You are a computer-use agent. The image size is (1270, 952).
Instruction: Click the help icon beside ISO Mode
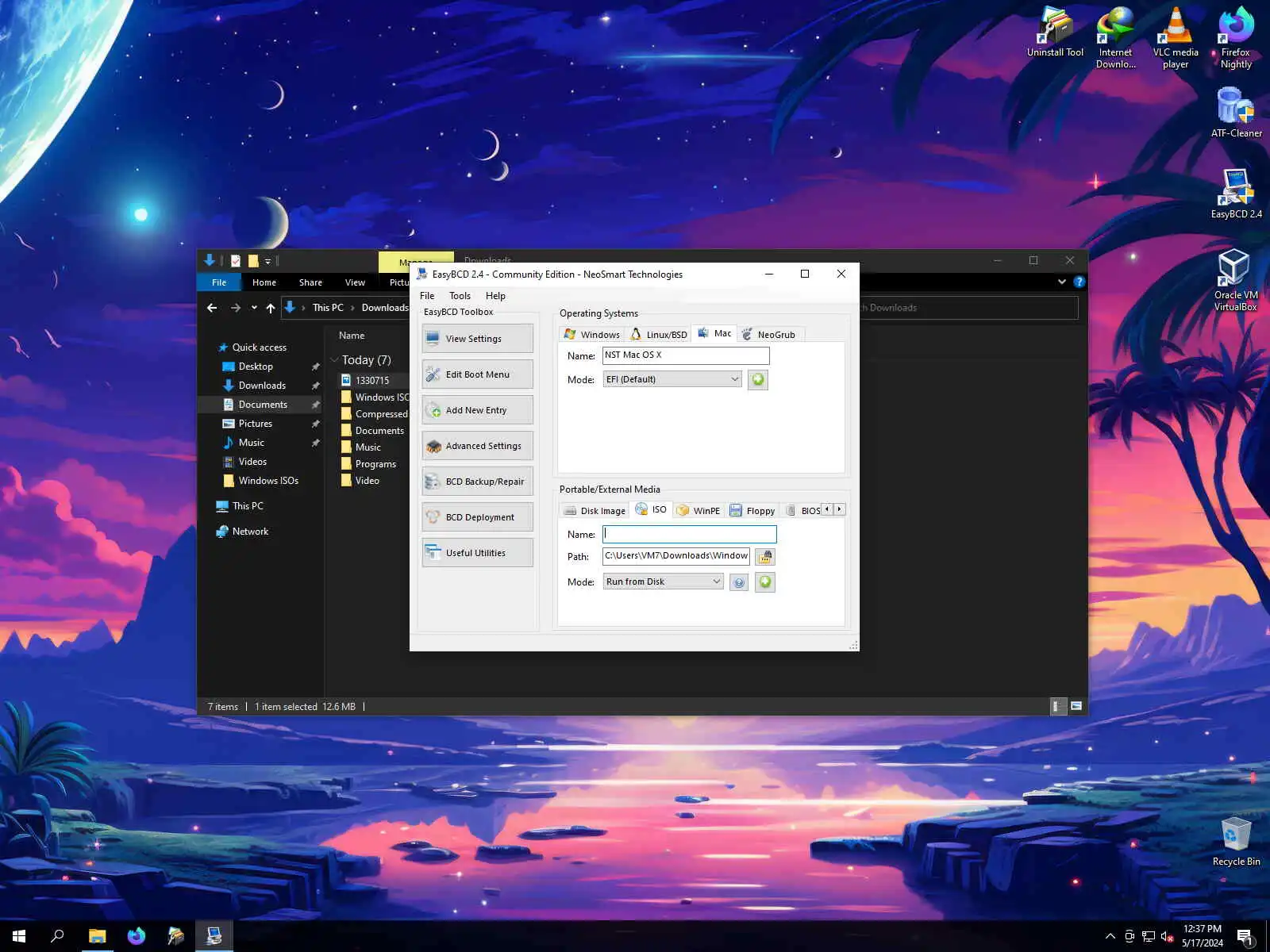[x=739, y=583]
